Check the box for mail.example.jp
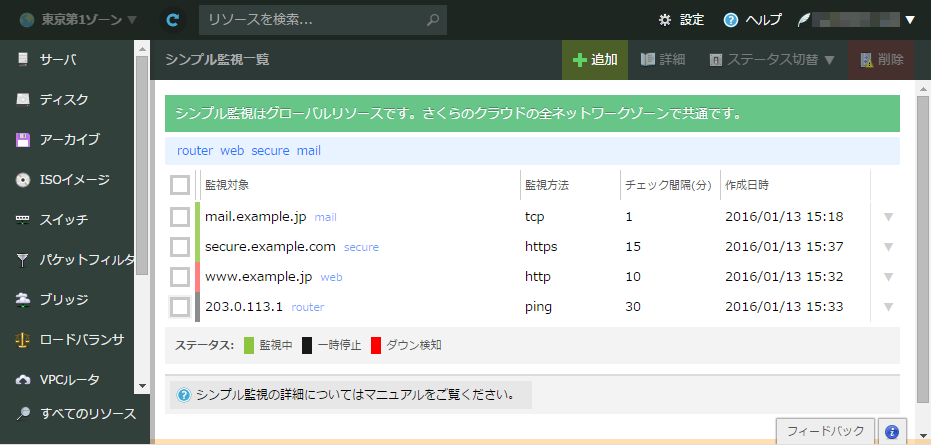This screenshot has height=445, width=931. [x=180, y=217]
